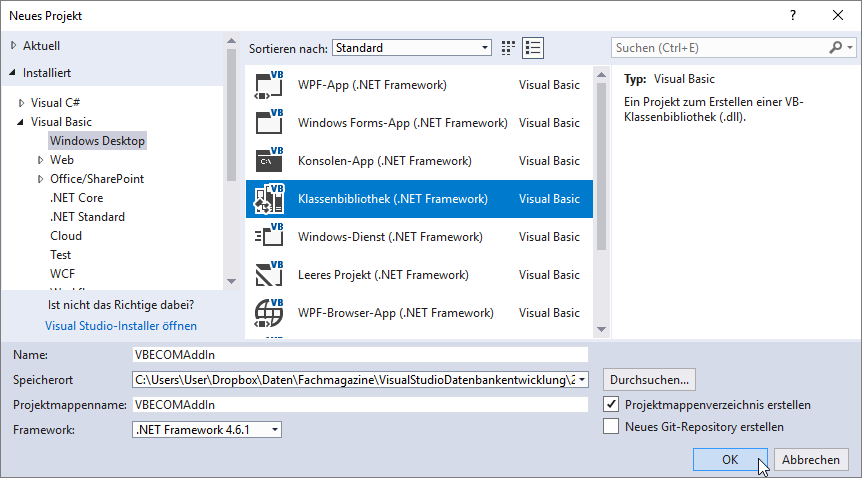
Task: Open the Sortieren nach dropdown
Action: [x=412, y=48]
